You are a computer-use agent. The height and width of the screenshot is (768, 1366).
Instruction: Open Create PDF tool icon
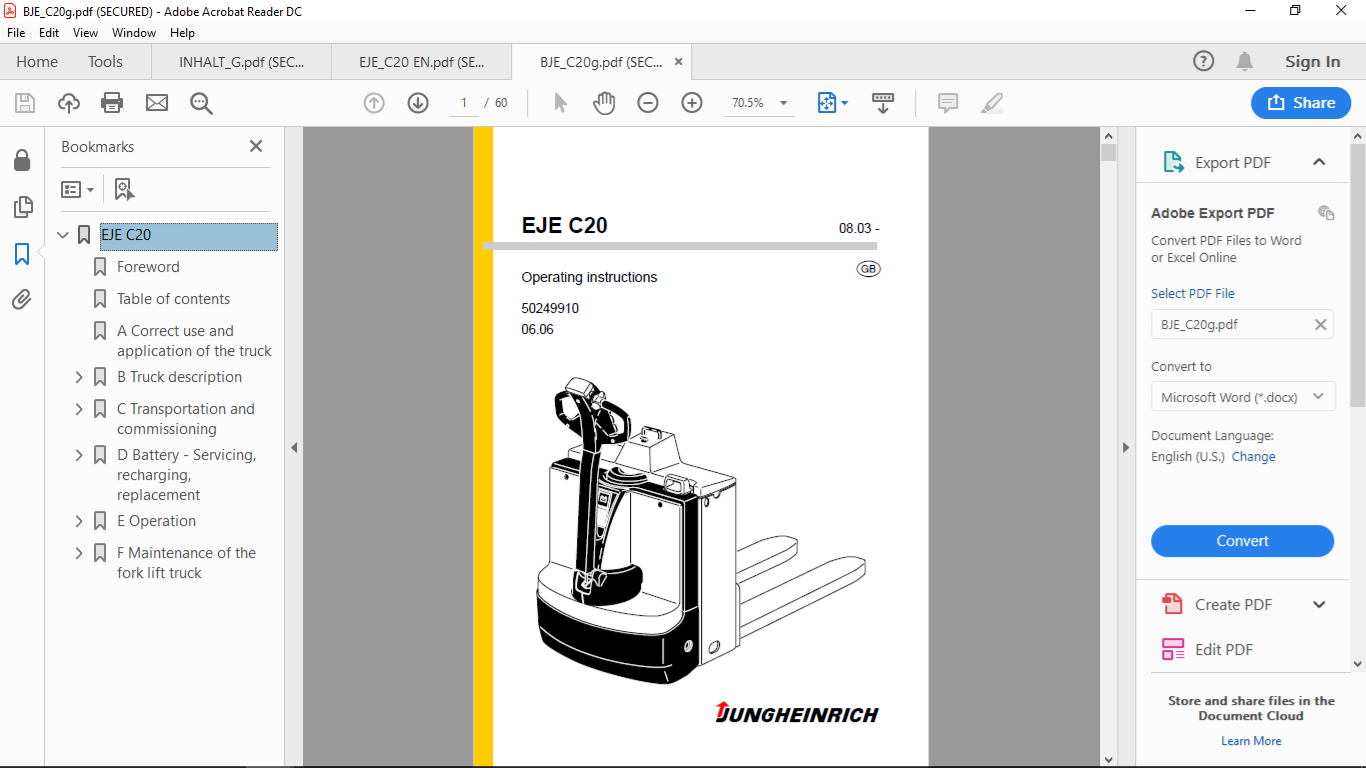click(1172, 604)
